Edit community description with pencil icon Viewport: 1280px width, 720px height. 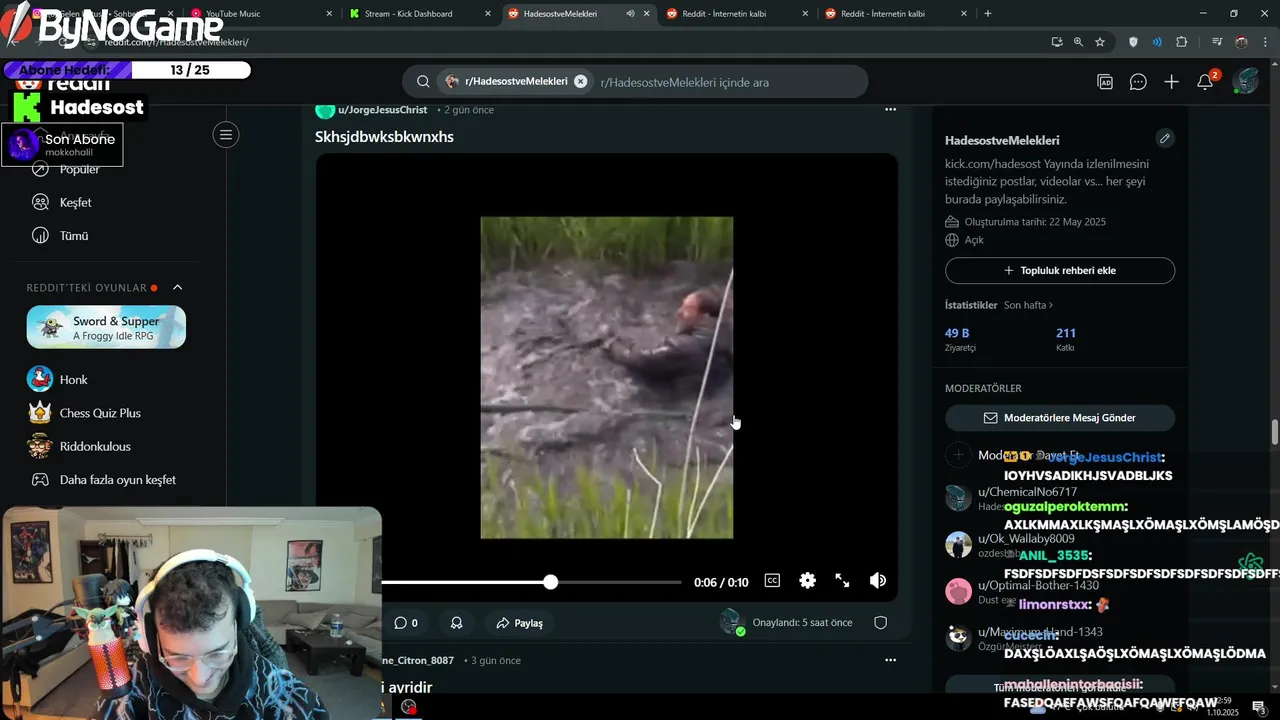(1164, 139)
